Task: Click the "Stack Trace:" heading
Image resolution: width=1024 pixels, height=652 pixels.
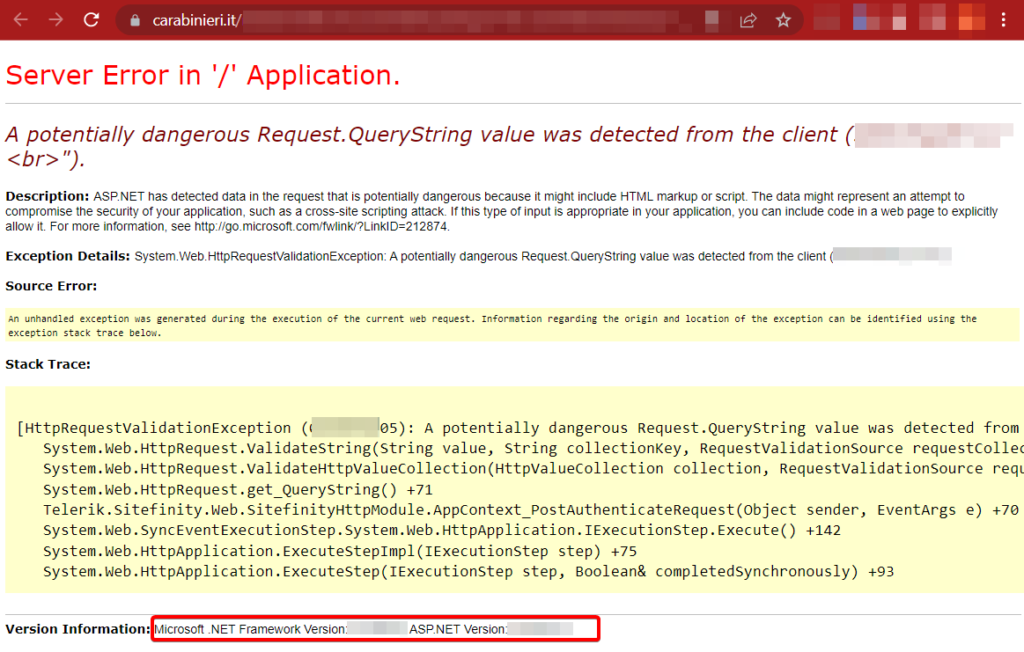Action: [48, 364]
